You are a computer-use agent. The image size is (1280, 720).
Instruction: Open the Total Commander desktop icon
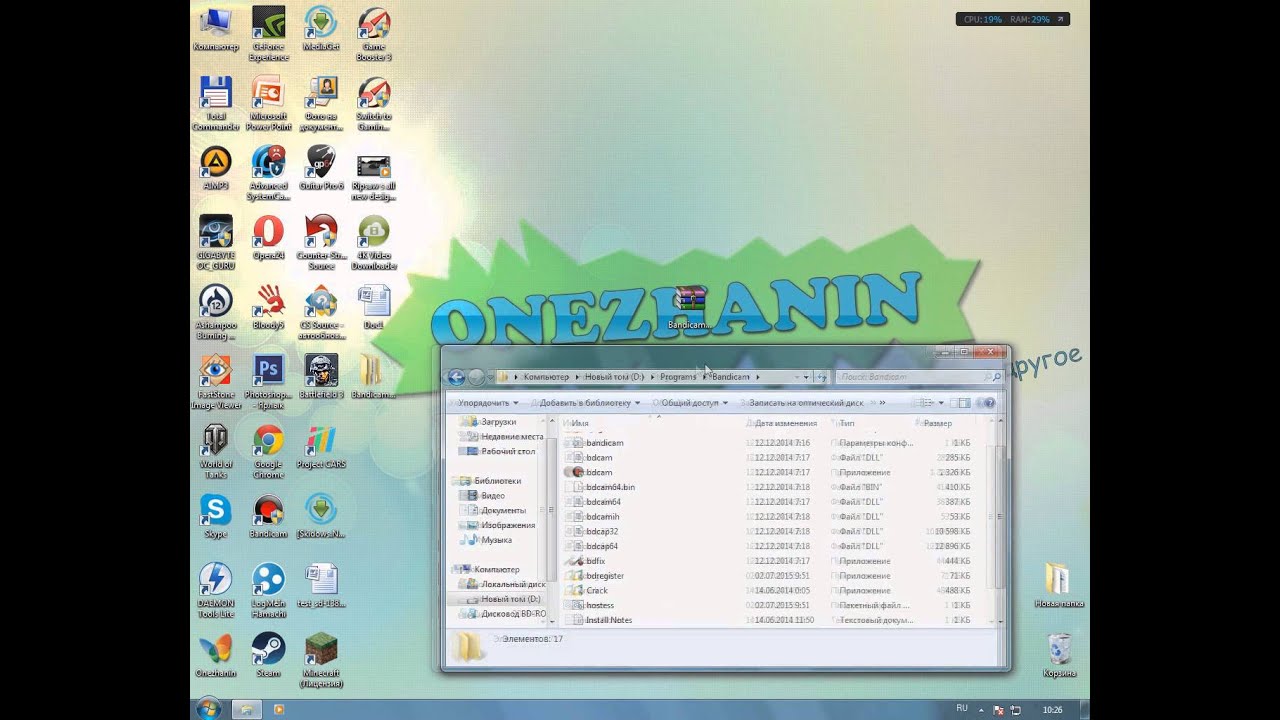(x=215, y=103)
